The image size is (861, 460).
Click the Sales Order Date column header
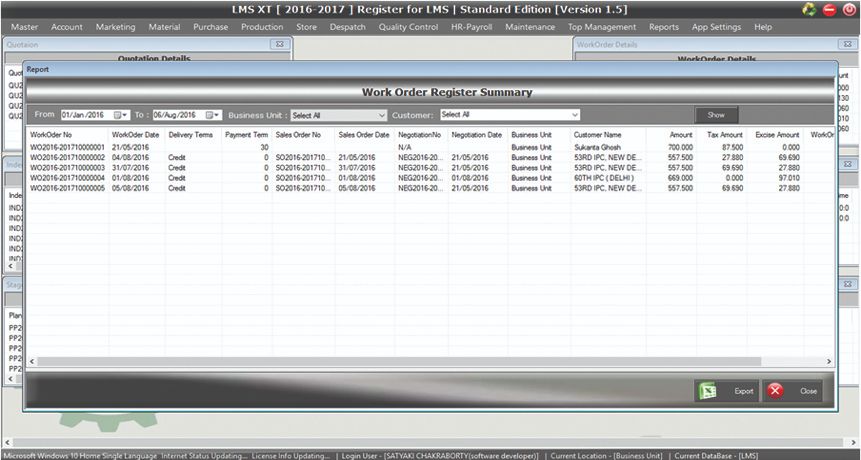(x=365, y=135)
